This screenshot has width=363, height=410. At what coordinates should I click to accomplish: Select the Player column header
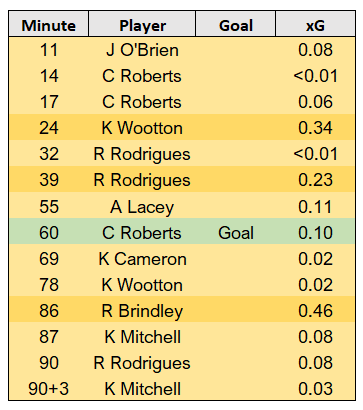click(142, 25)
